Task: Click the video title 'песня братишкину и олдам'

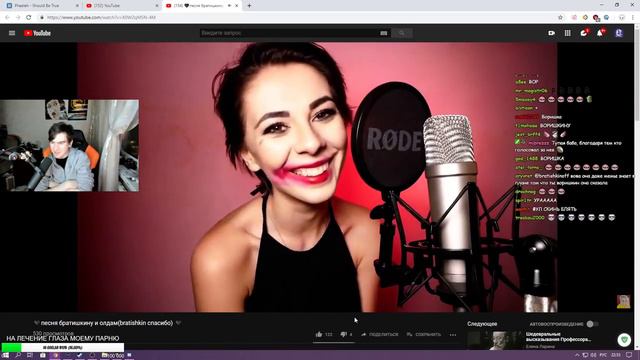Action: tap(107, 323)
